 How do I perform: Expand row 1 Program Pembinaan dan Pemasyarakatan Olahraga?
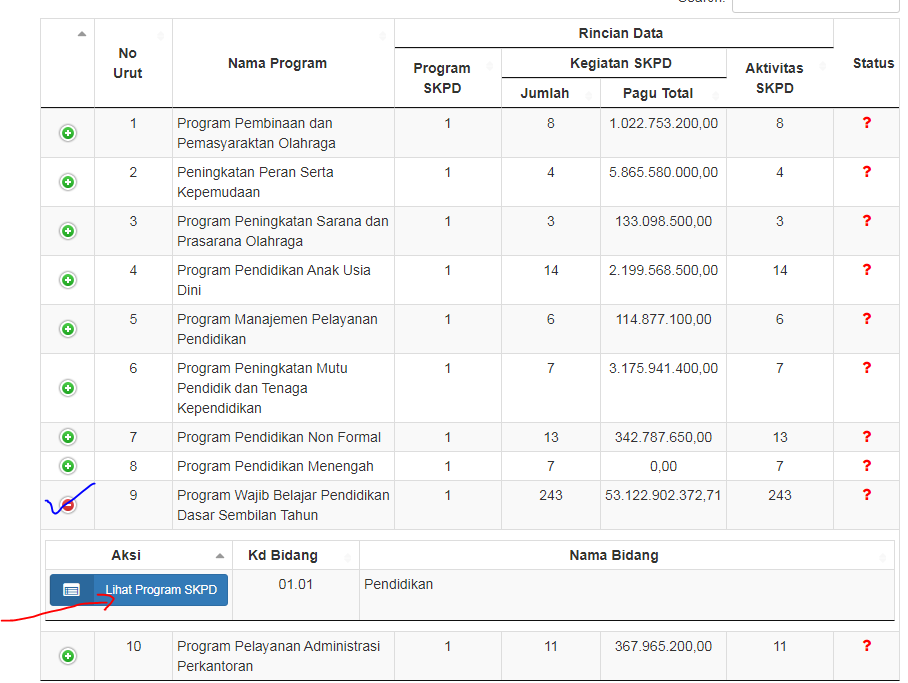click(x=68, y=133)
